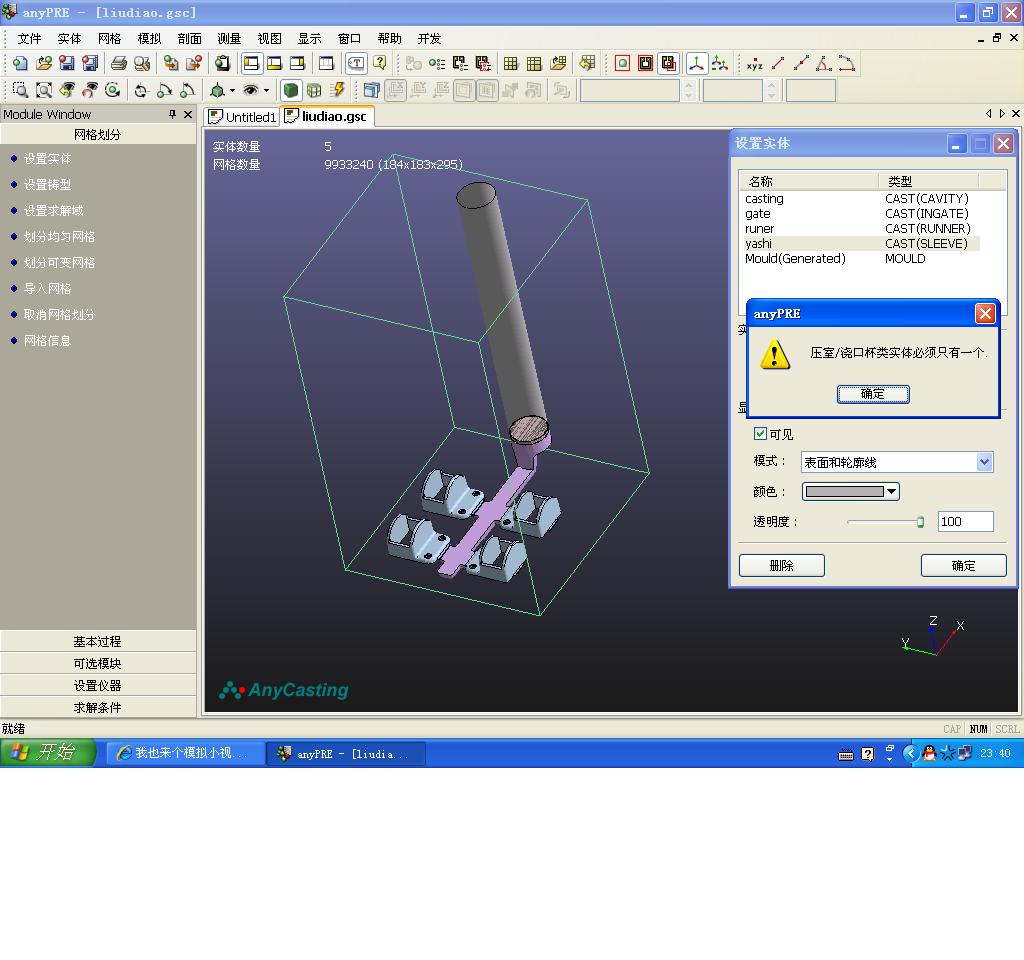Collapse the 网格划分 module section header

pos(98,135)
